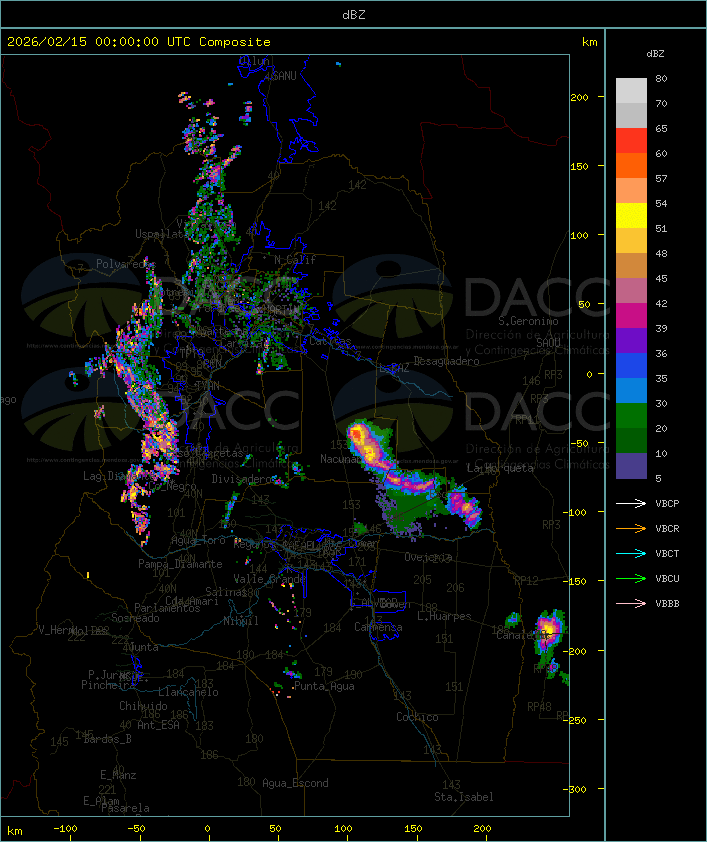Click the Punta_Agua place label
This screenshot has height=842, width=707.
[324, 686]
